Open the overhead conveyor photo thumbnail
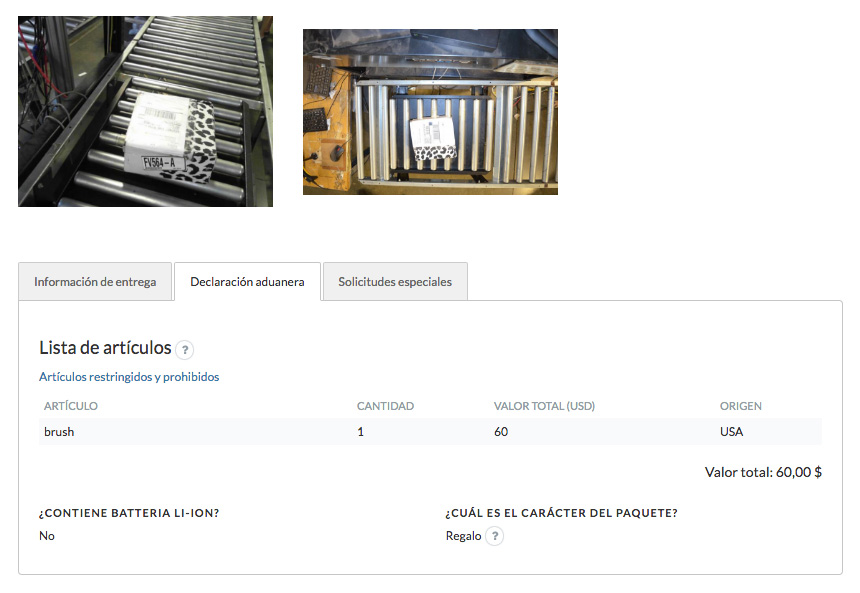860x593 pixels. click(x=430, y=111)
